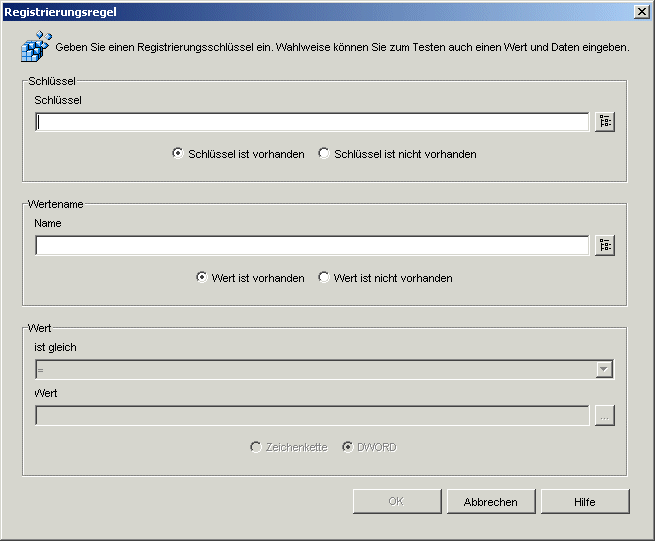Screen dimensions: 655x541
Task: Focus the Schlüssel text field
Action: pos(312,122)
